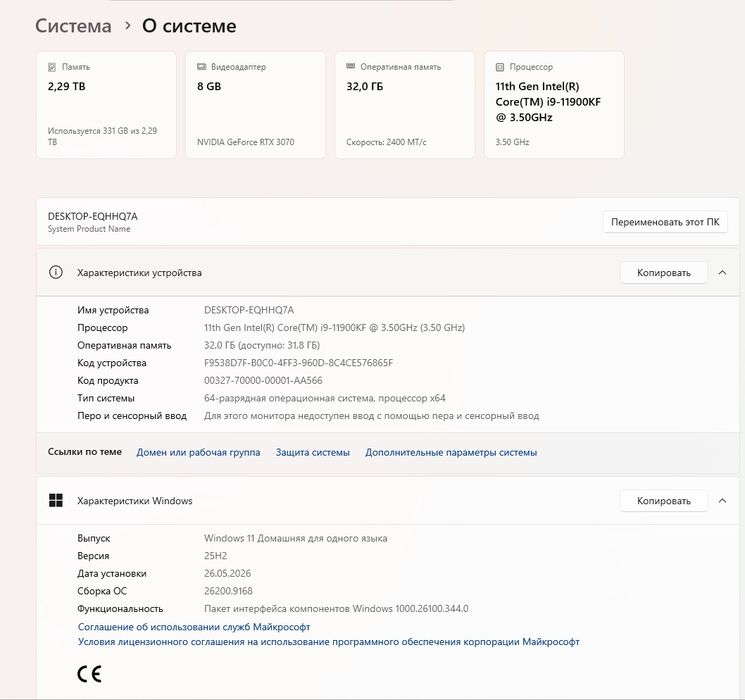This screenshot has height=700, width=745.
Task: Click NVIDIA GeForce RTX 3070 text
Action: tap(246, 142)
